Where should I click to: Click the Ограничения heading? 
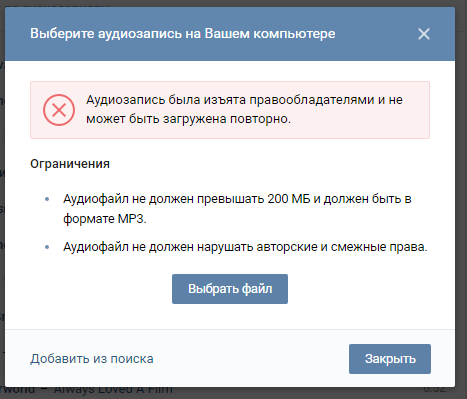(70, 164)
